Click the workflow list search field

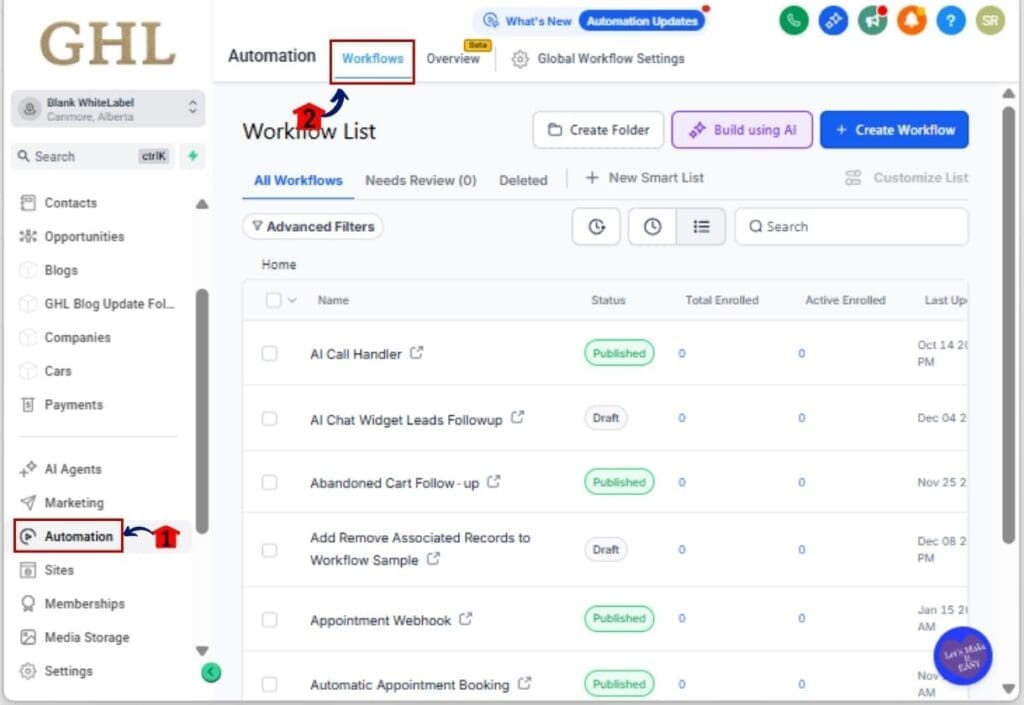(x=850, y=226)
